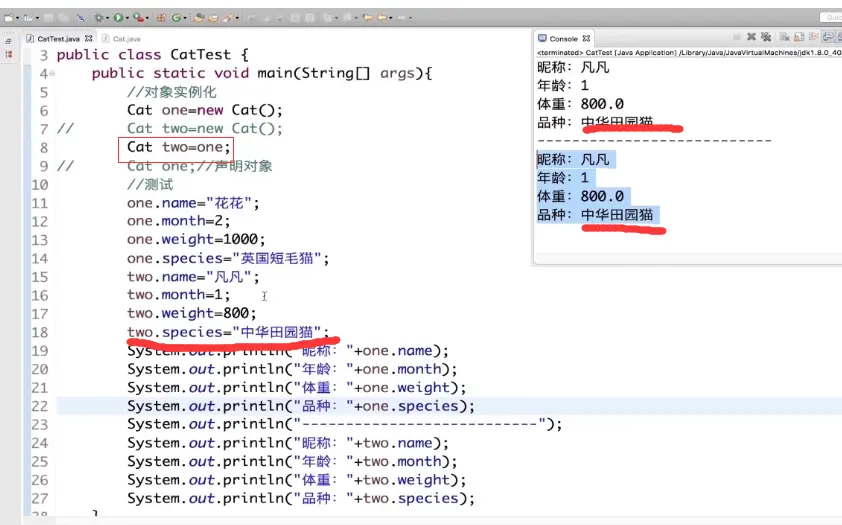Viewport: 842px width, 525px height.
Task: Click the Debug bug icon in toolbar
Action: [x=99, y=18]
